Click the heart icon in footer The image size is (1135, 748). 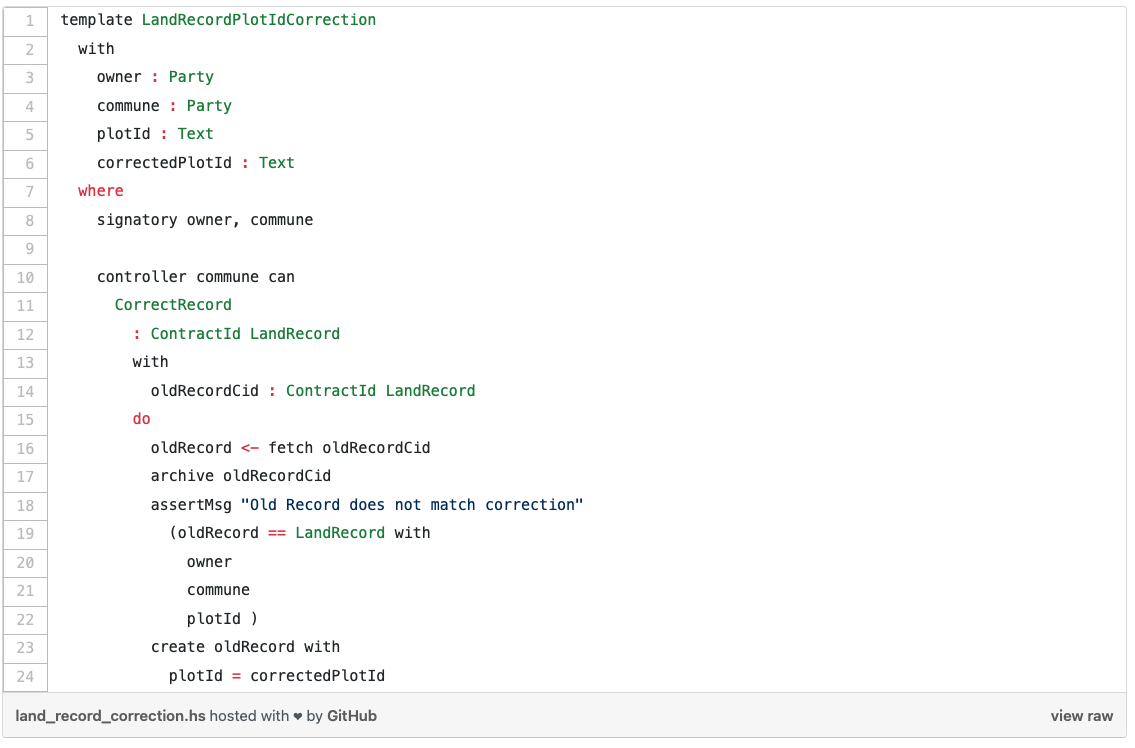tap(298, 716)
